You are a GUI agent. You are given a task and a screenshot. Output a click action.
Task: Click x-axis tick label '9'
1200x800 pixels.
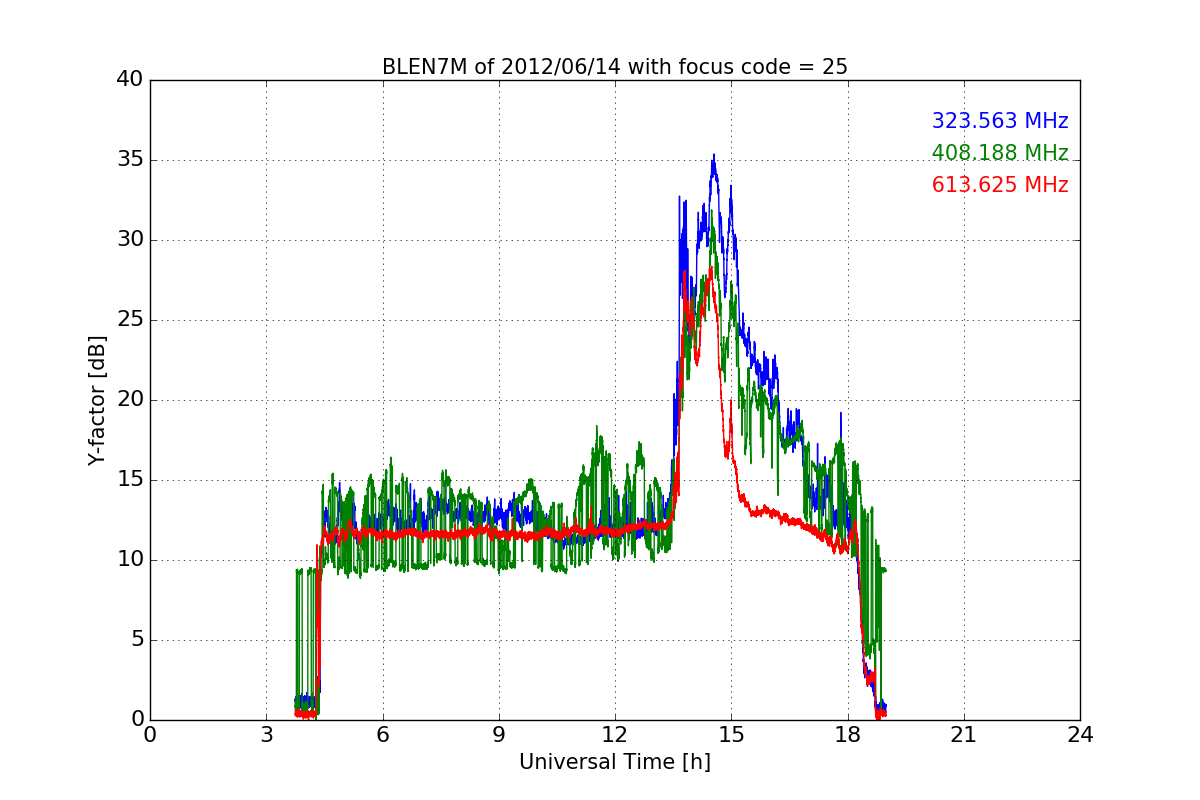click(x=499, y=734)
